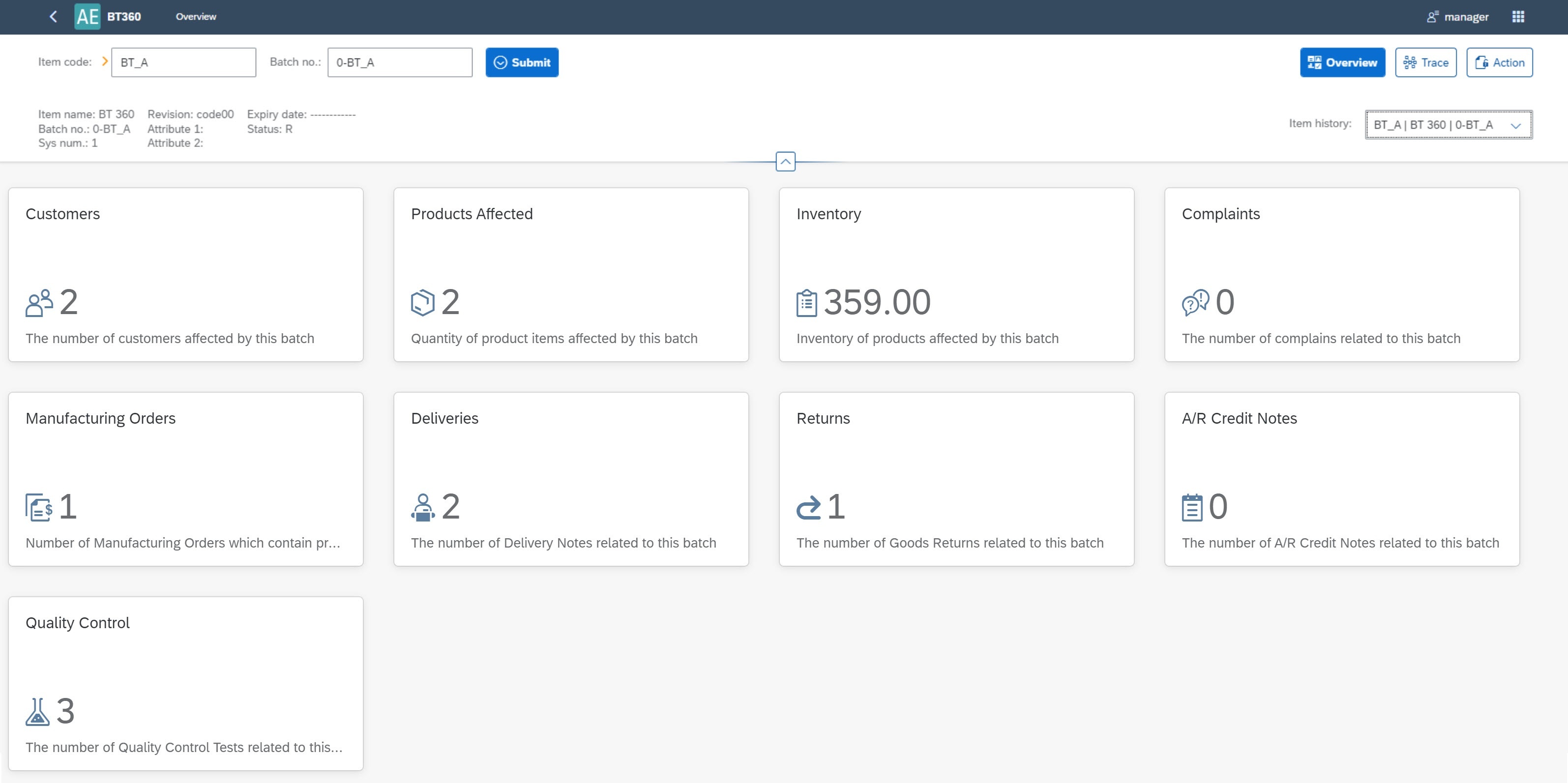Click the Batch no. input field
This screenshot has height=783, width=1568.
[x=399, y=61]
